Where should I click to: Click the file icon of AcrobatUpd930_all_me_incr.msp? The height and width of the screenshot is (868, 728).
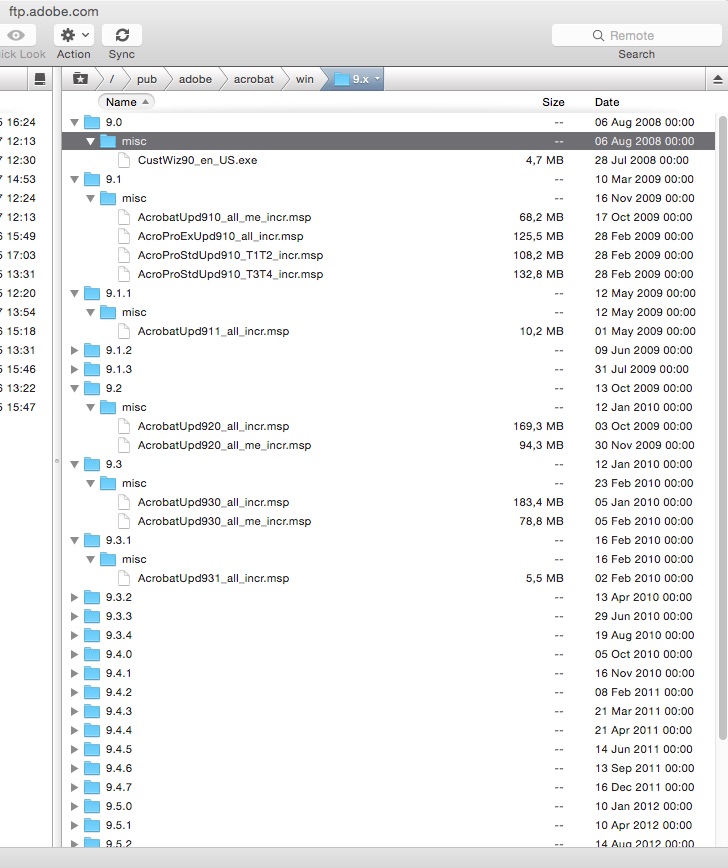[124, 521]
